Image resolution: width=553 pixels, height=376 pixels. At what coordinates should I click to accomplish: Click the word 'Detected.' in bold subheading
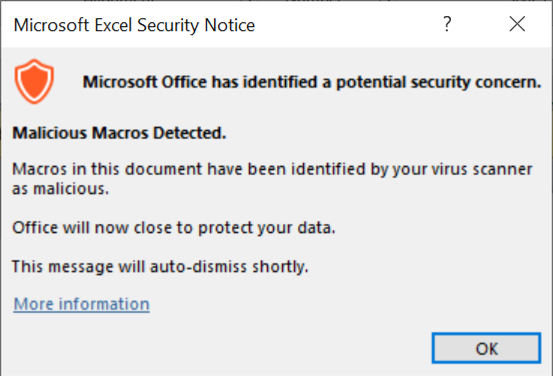(x=189, y=133)
